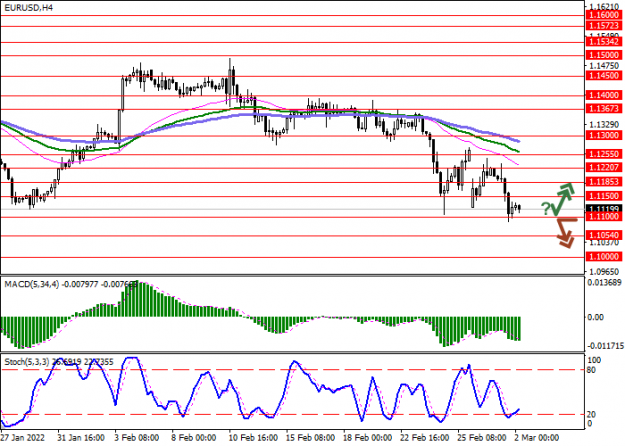Click the 1.14750 price axis value

[604, 65]
